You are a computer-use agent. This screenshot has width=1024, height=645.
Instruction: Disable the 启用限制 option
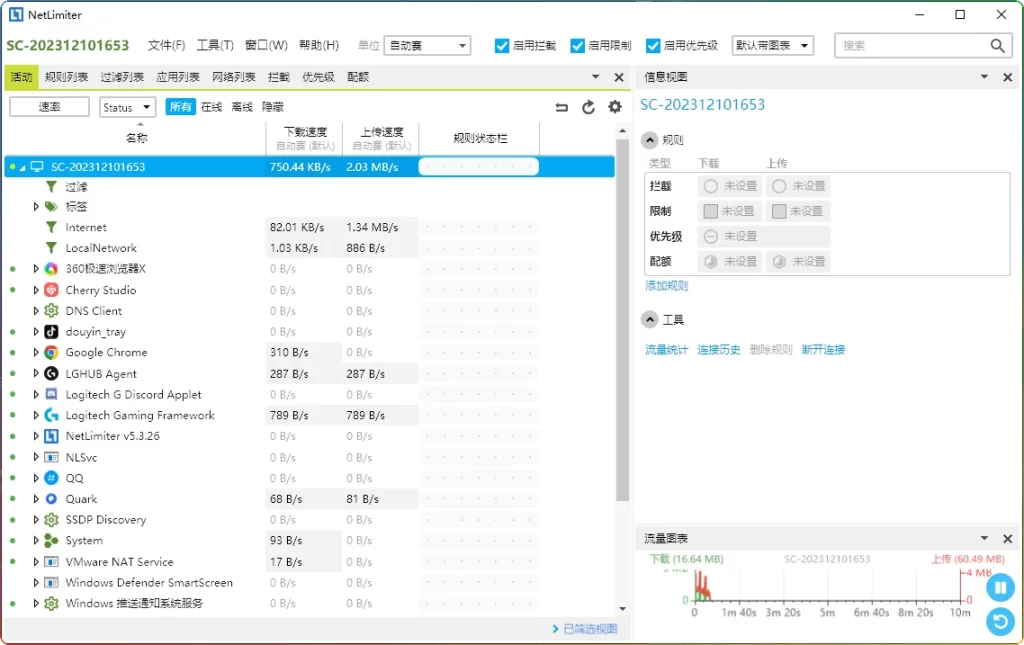(x=577, y=45)
